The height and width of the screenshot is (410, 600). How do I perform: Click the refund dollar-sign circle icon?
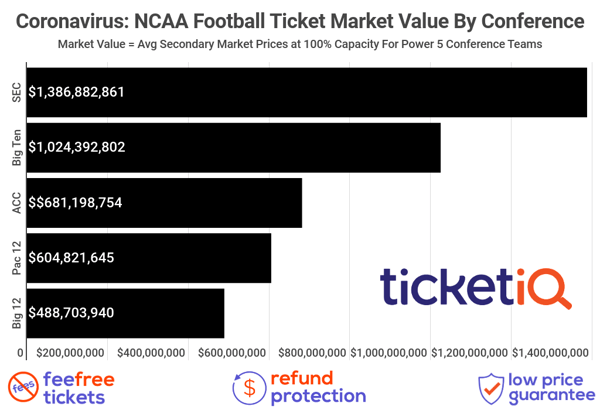point(249,388)
